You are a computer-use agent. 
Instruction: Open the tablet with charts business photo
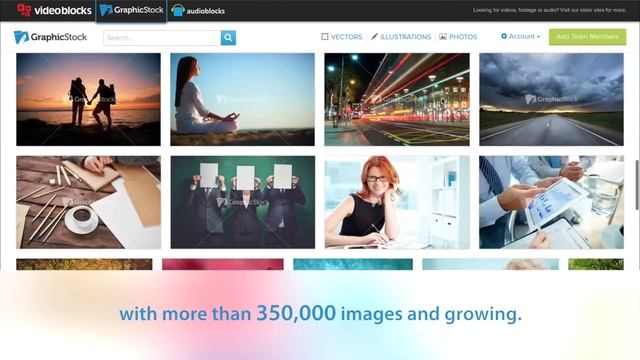click(x=551, y=202)
